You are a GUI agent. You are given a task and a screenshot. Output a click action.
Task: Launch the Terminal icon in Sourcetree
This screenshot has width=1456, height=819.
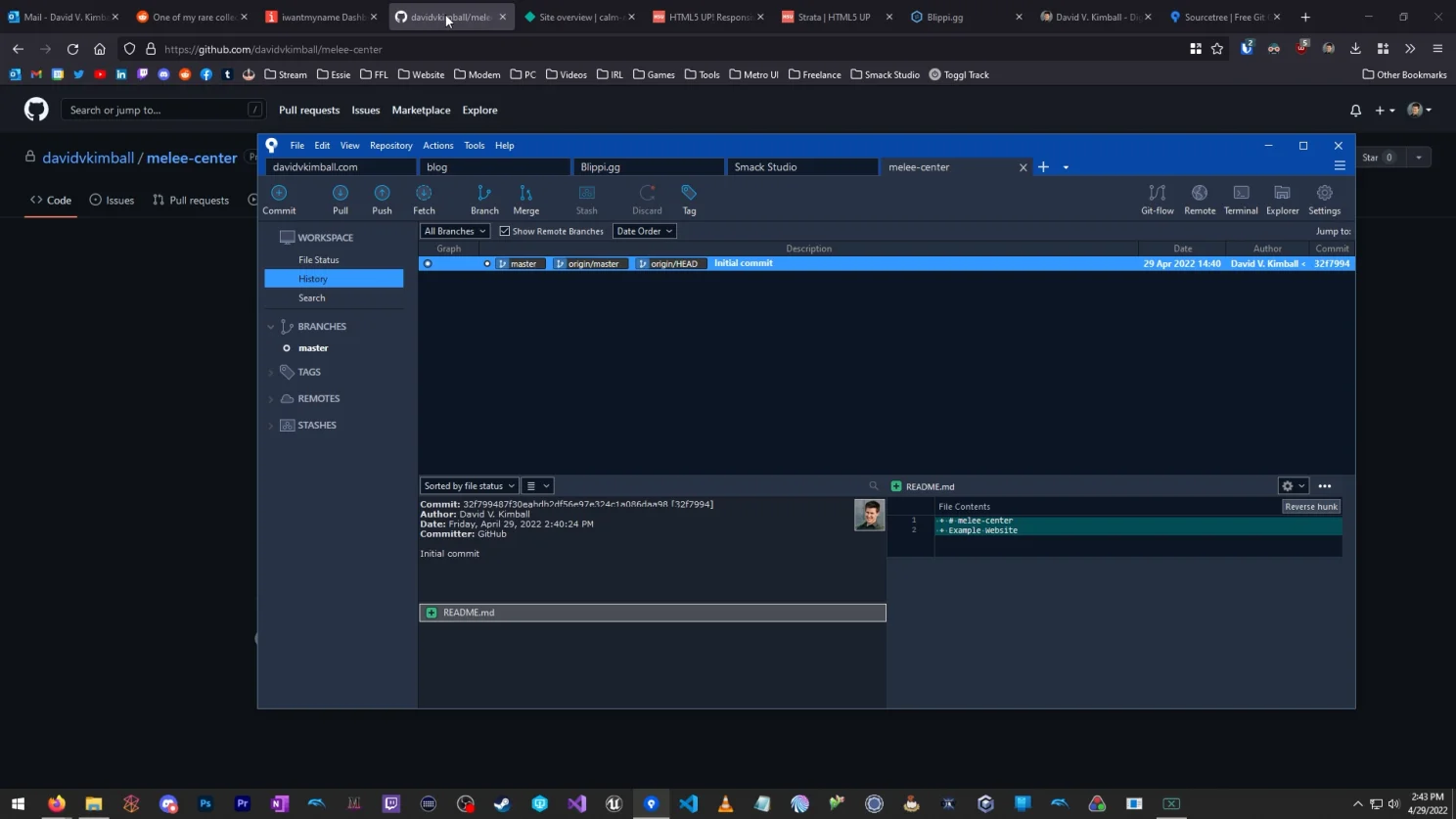[x=1241, y=200]
